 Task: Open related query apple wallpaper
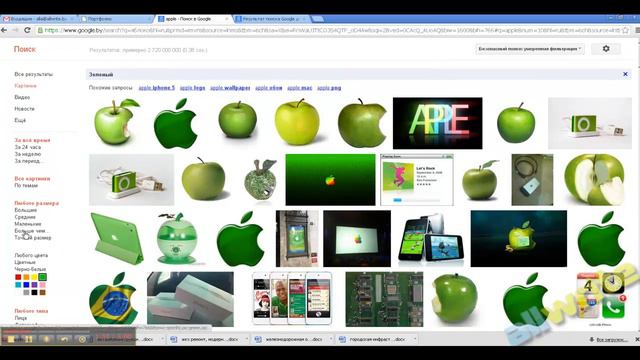[x=230, y=88]
